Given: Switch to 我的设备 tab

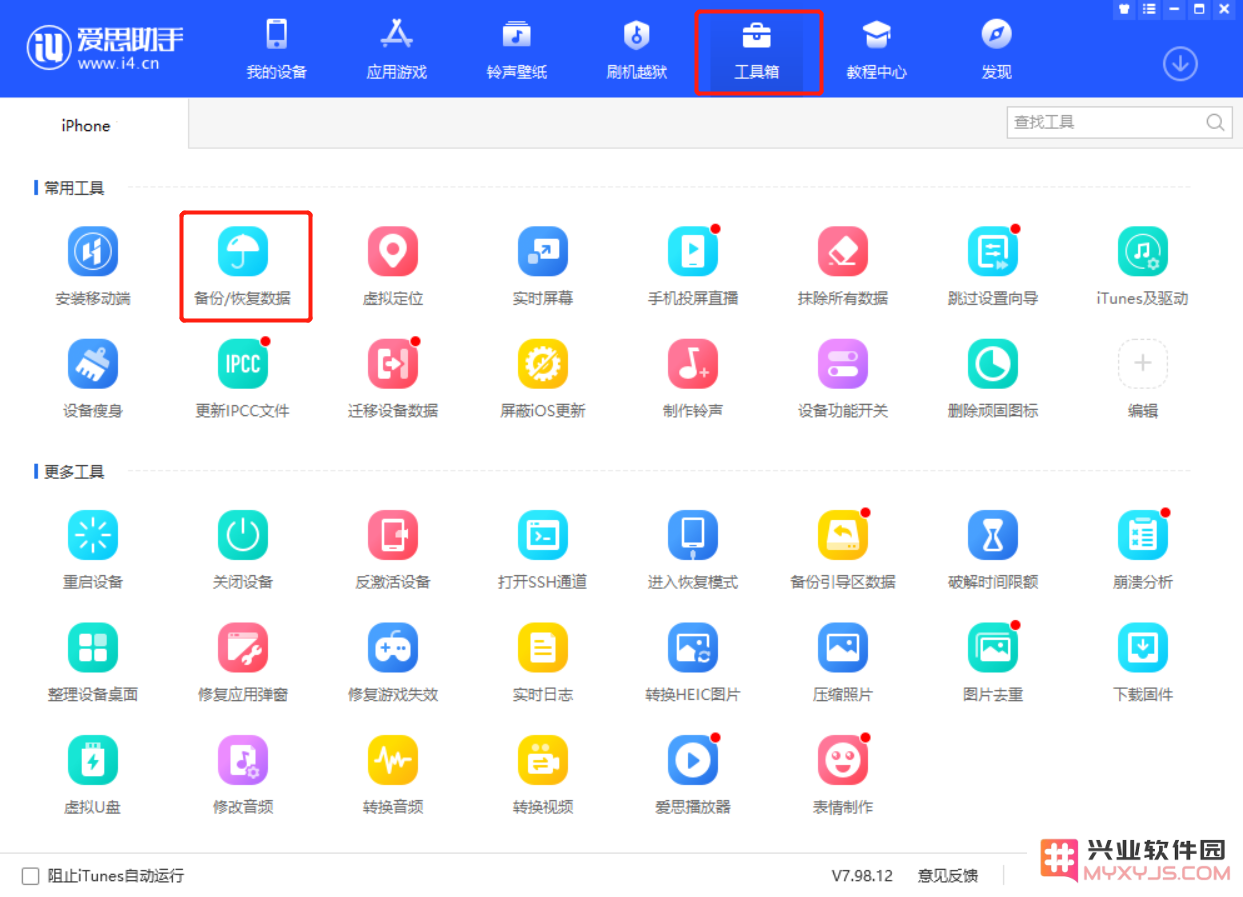Looking at the screenshot, I should tap(277, 49).
